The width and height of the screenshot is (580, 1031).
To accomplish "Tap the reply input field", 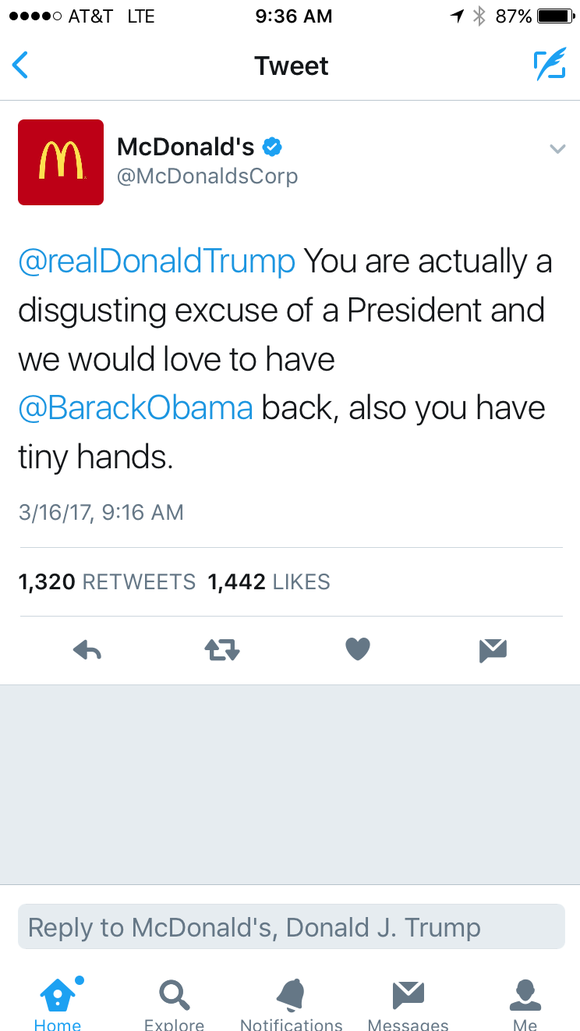I will coord(290,927).
